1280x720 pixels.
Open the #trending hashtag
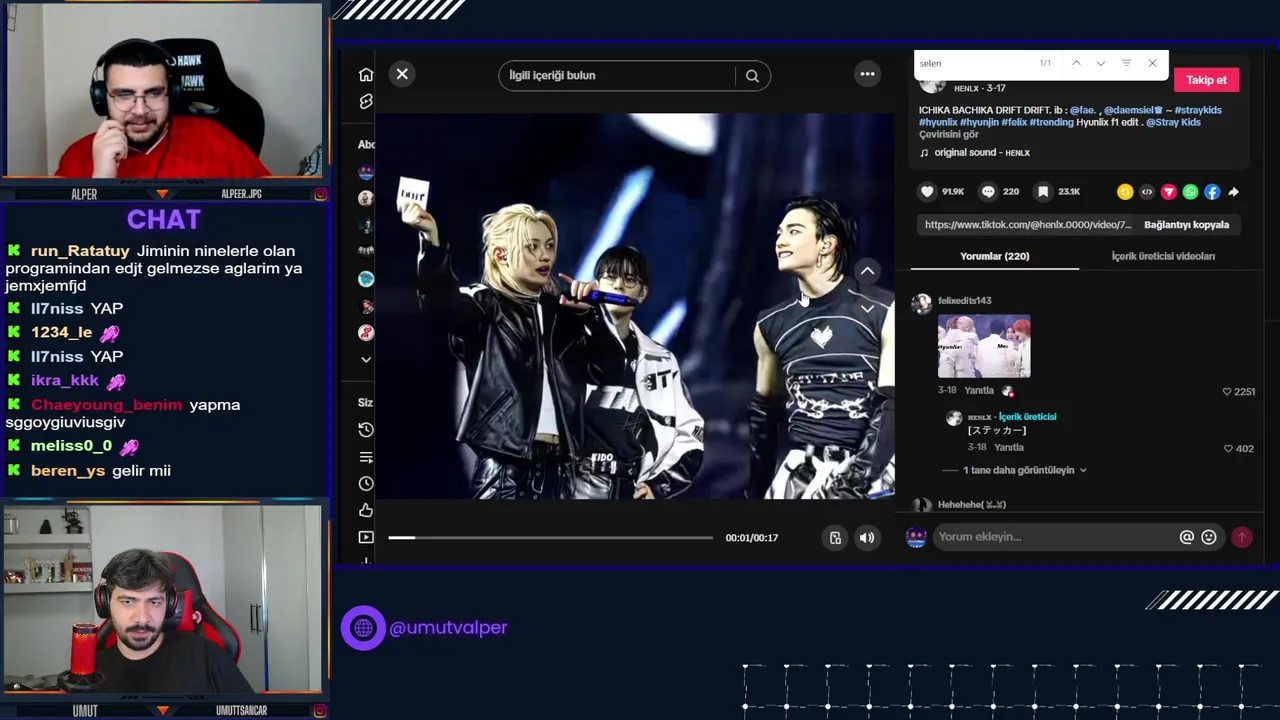tap(1051, 122)
